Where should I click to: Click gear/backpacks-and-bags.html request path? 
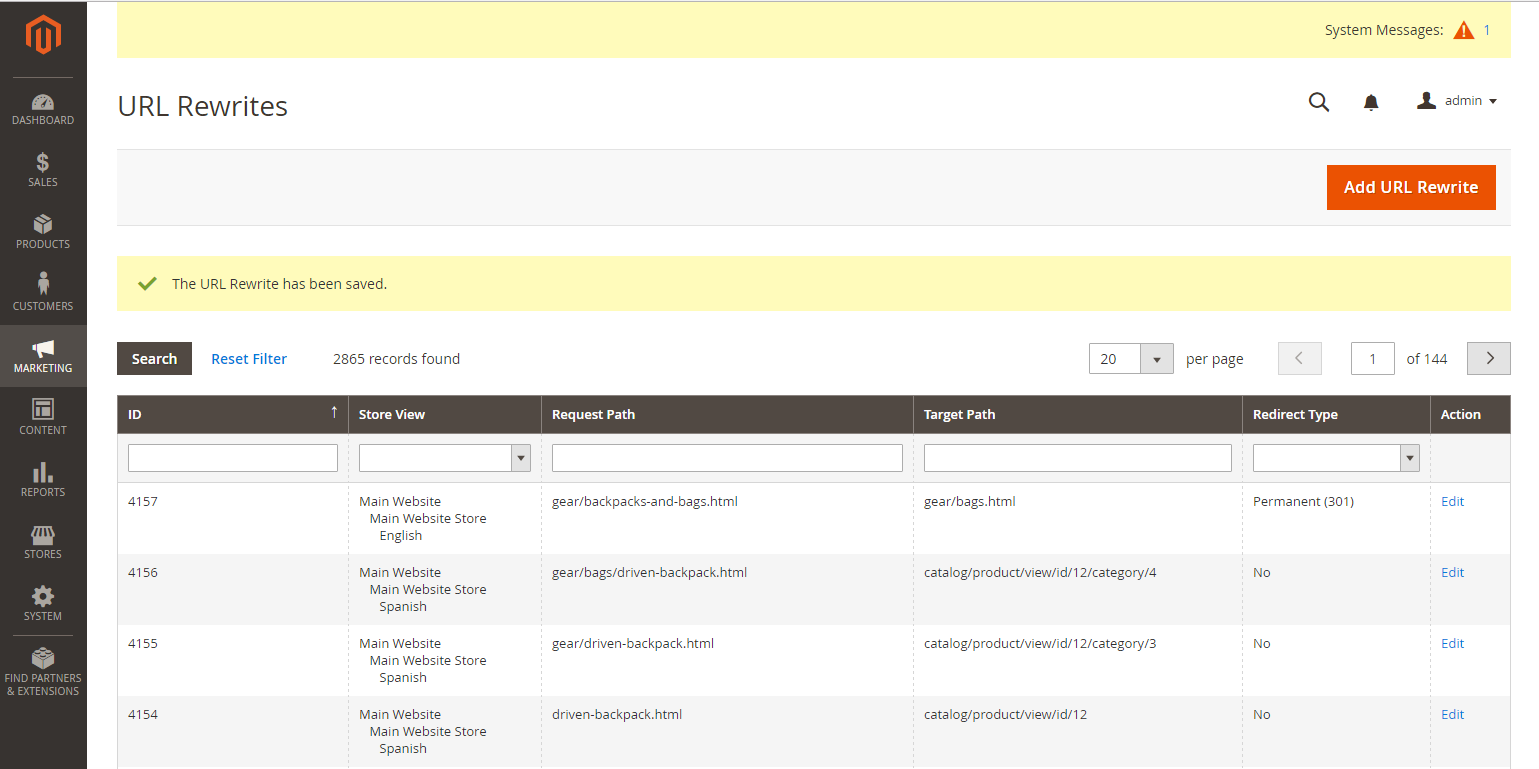pos(645,501)
